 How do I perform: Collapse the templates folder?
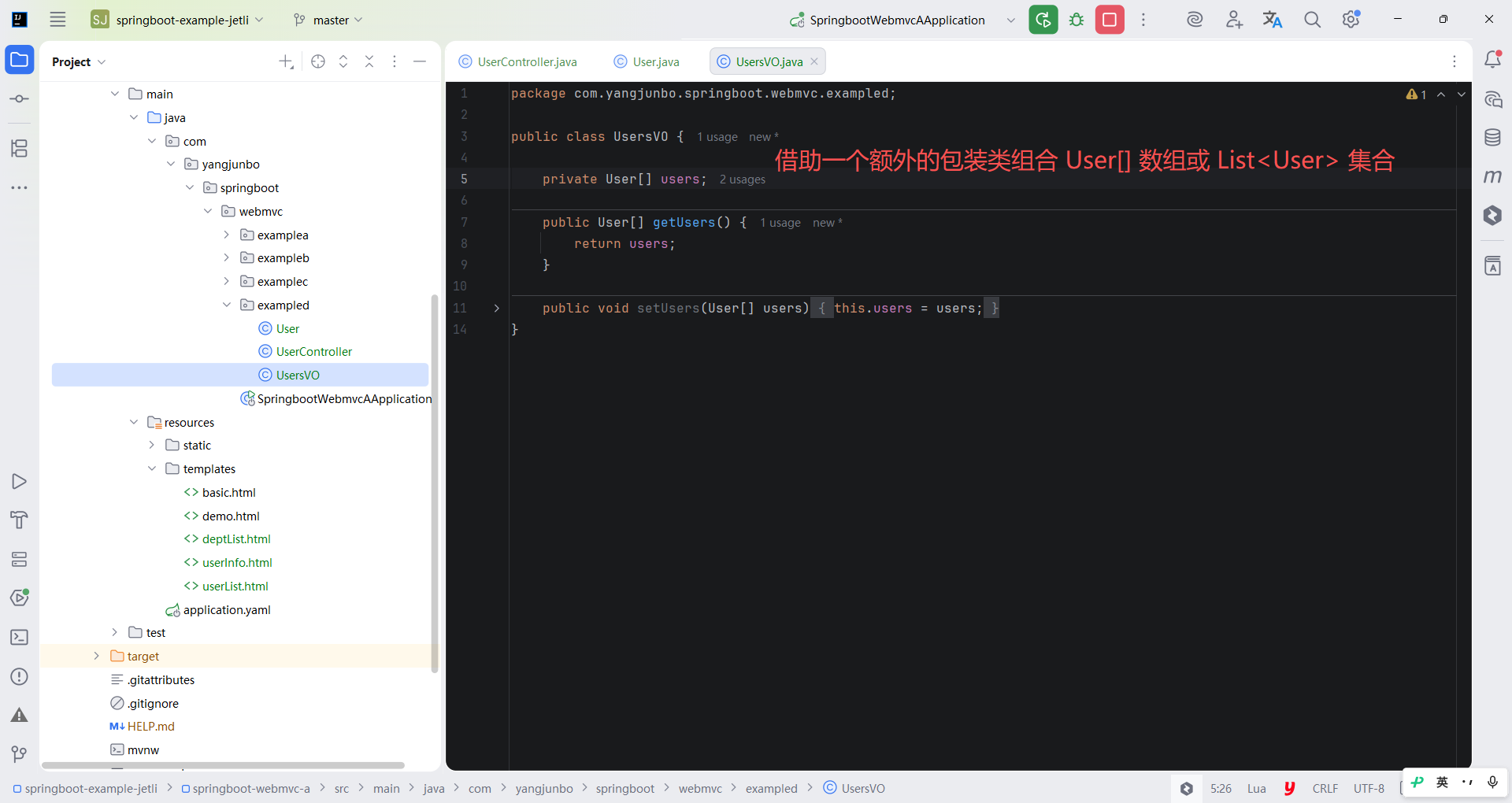pos(152,468)
